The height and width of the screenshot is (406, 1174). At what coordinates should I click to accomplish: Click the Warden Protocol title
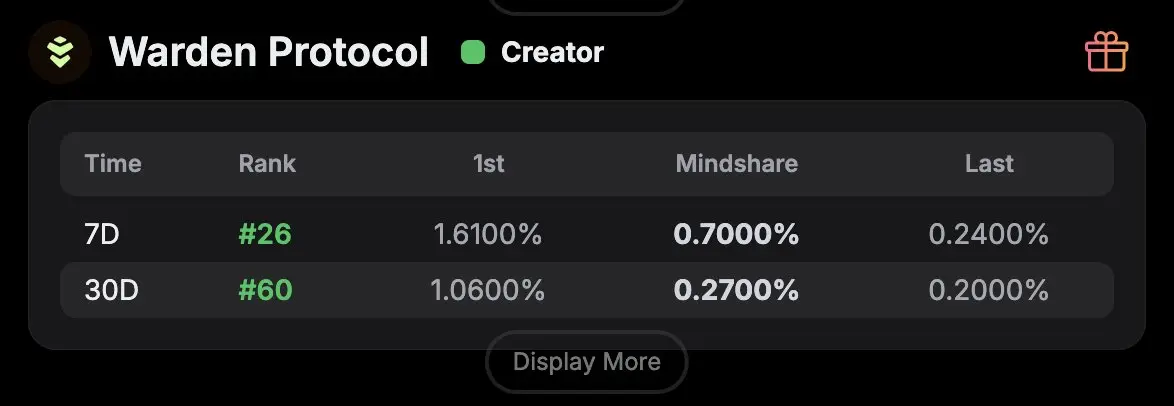click(x=269, y=52)
